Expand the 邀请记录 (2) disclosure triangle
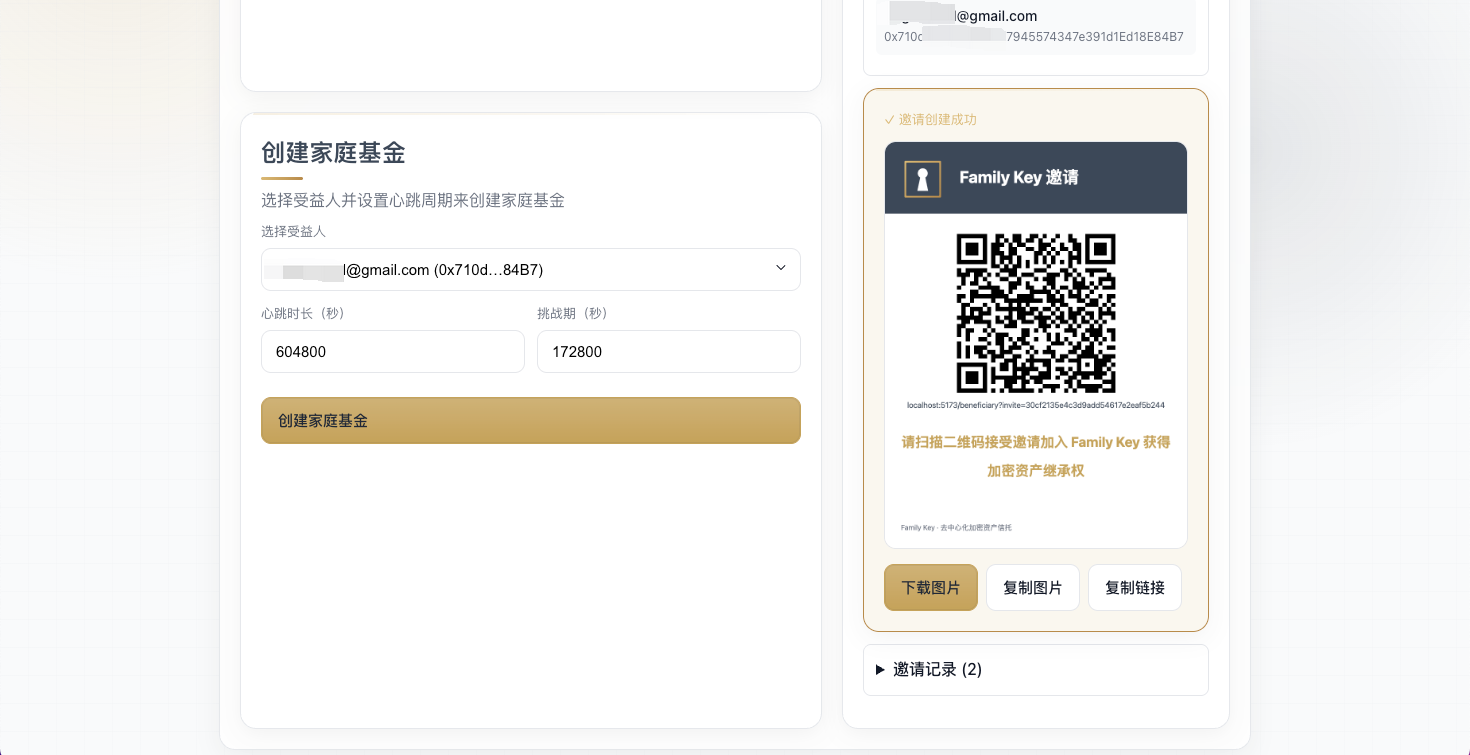 click(880, 670)
